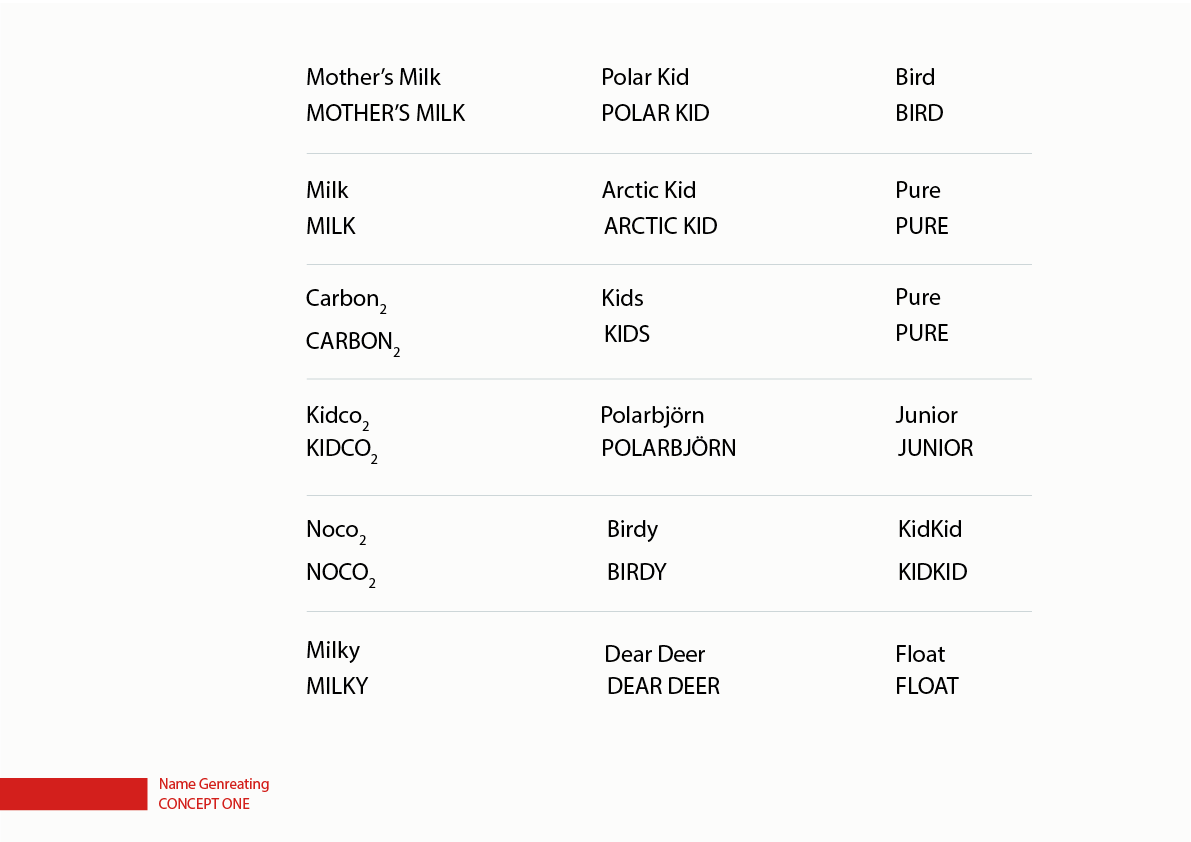Select the 'KidKid' mixed-case name
The width and height of the screenshot is (1191, 842).
930,529
